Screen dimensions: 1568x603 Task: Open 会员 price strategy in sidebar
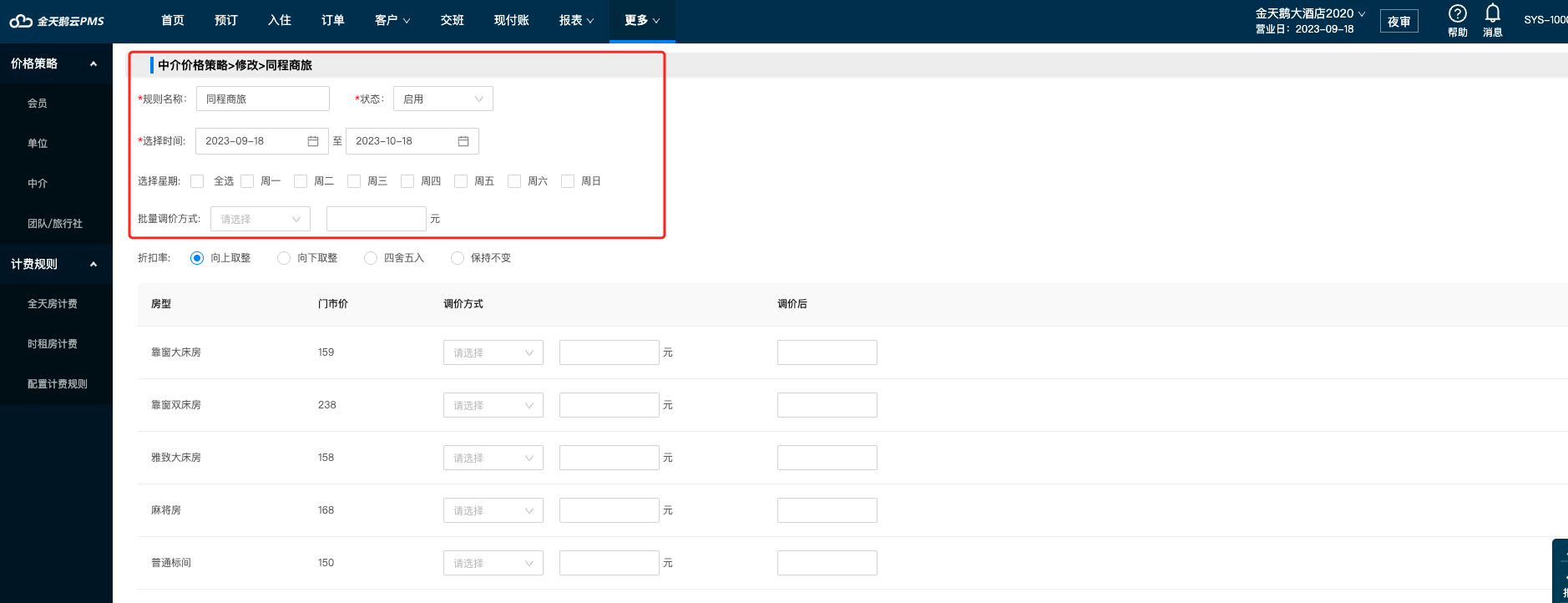click(56, 104)
